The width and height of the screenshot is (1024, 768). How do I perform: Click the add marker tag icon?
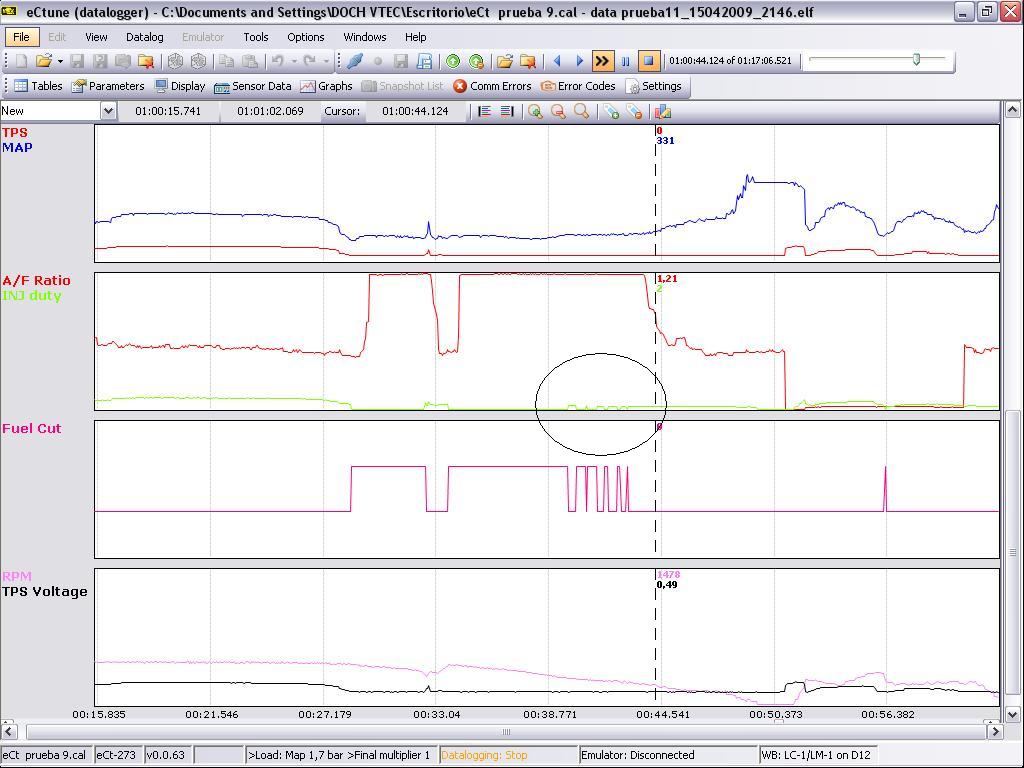pyautogui.click(x=611, y=112)
